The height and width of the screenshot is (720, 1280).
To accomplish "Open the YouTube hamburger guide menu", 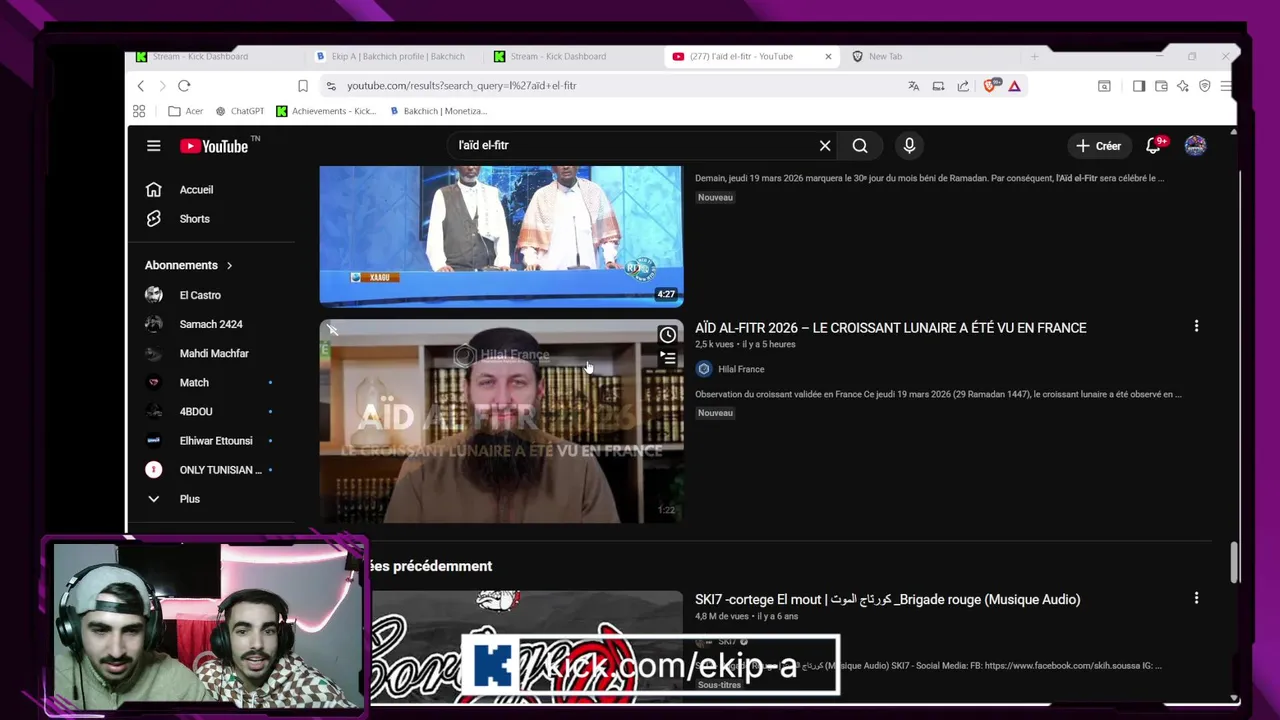I will (153, 145).
